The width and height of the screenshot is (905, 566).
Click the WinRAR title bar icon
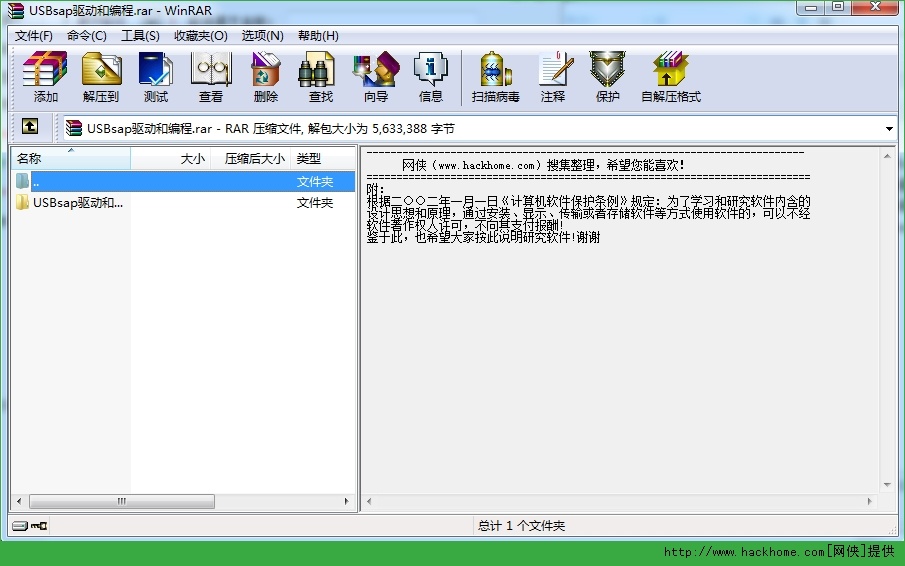click(x=16, y=10)
